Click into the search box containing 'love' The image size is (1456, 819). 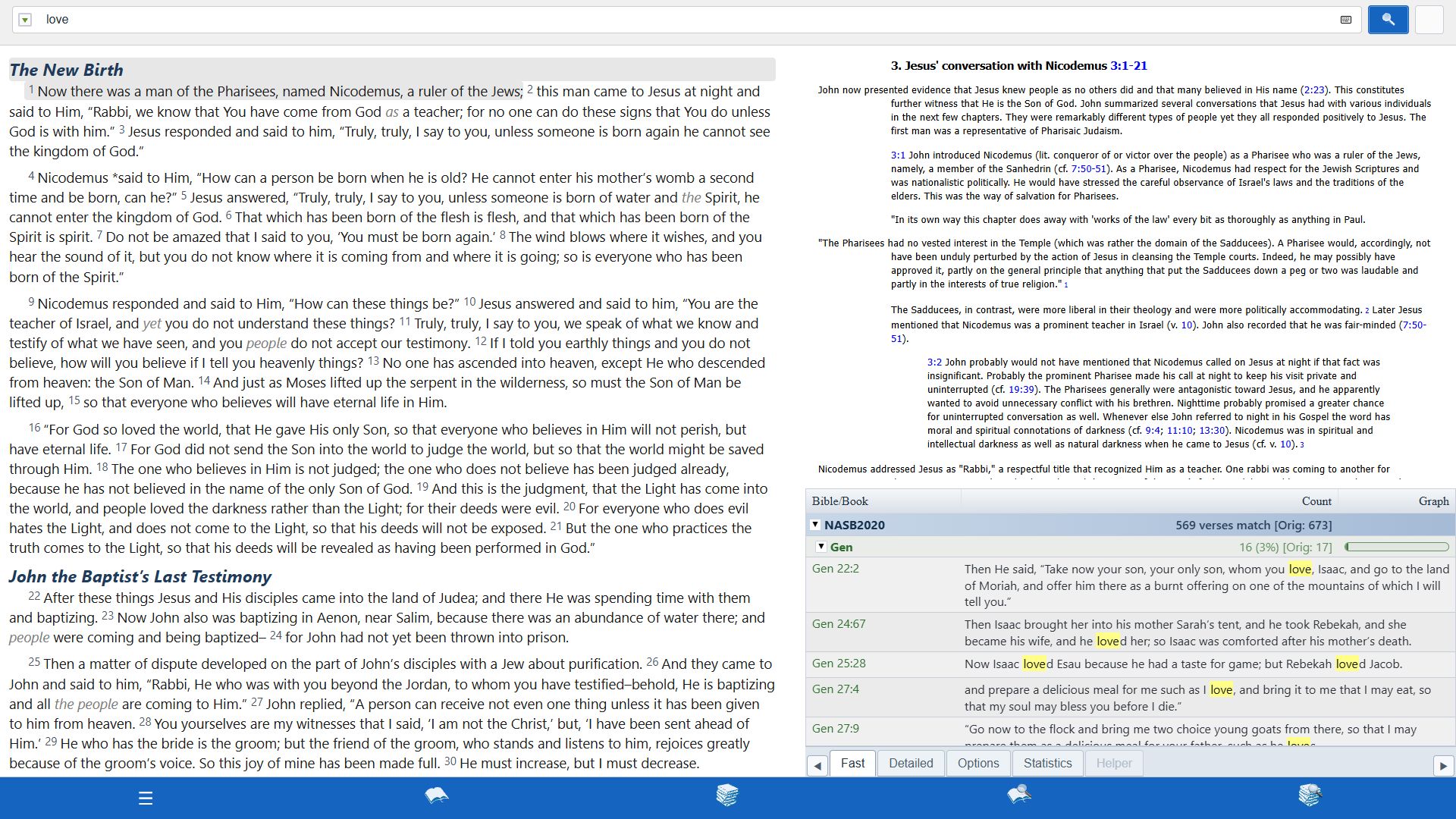(686, 20)
